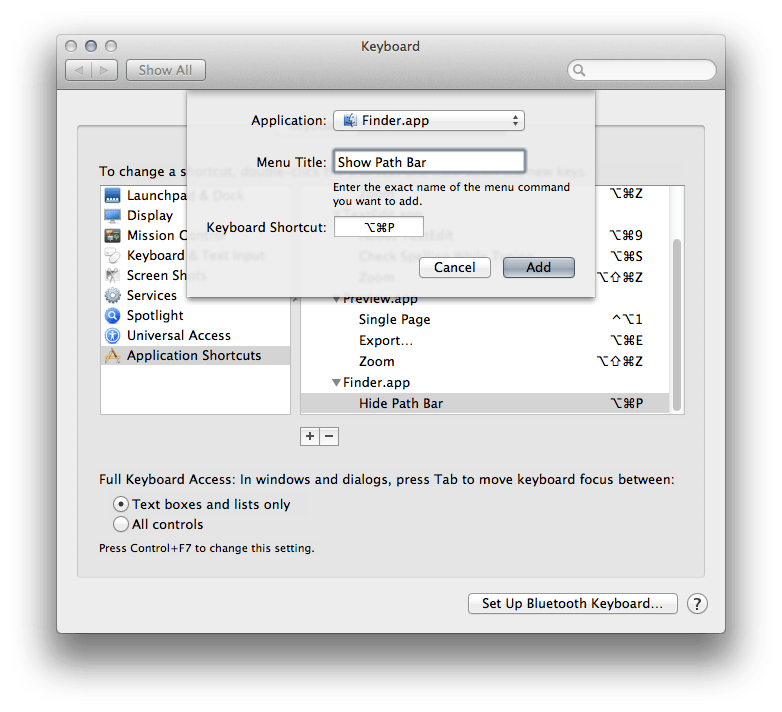Select the Display label in sidebar

150,215
